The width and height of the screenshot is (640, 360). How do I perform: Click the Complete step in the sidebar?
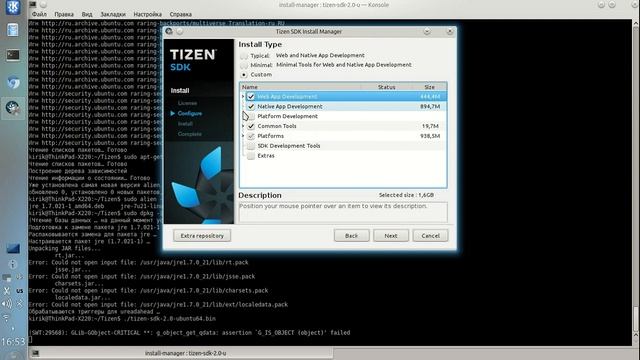(189, 133)
